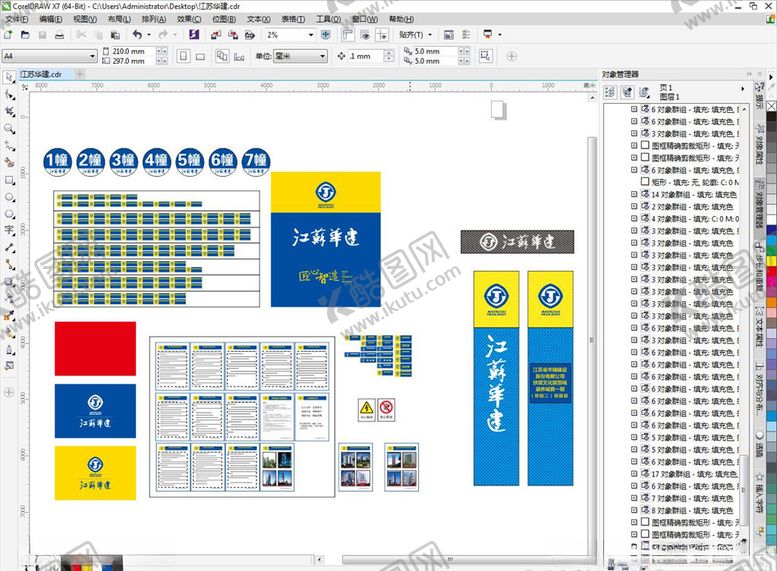Switch to the 江苏华建.cdr document tab
The image size is (777, 571).
coord(41,74)
